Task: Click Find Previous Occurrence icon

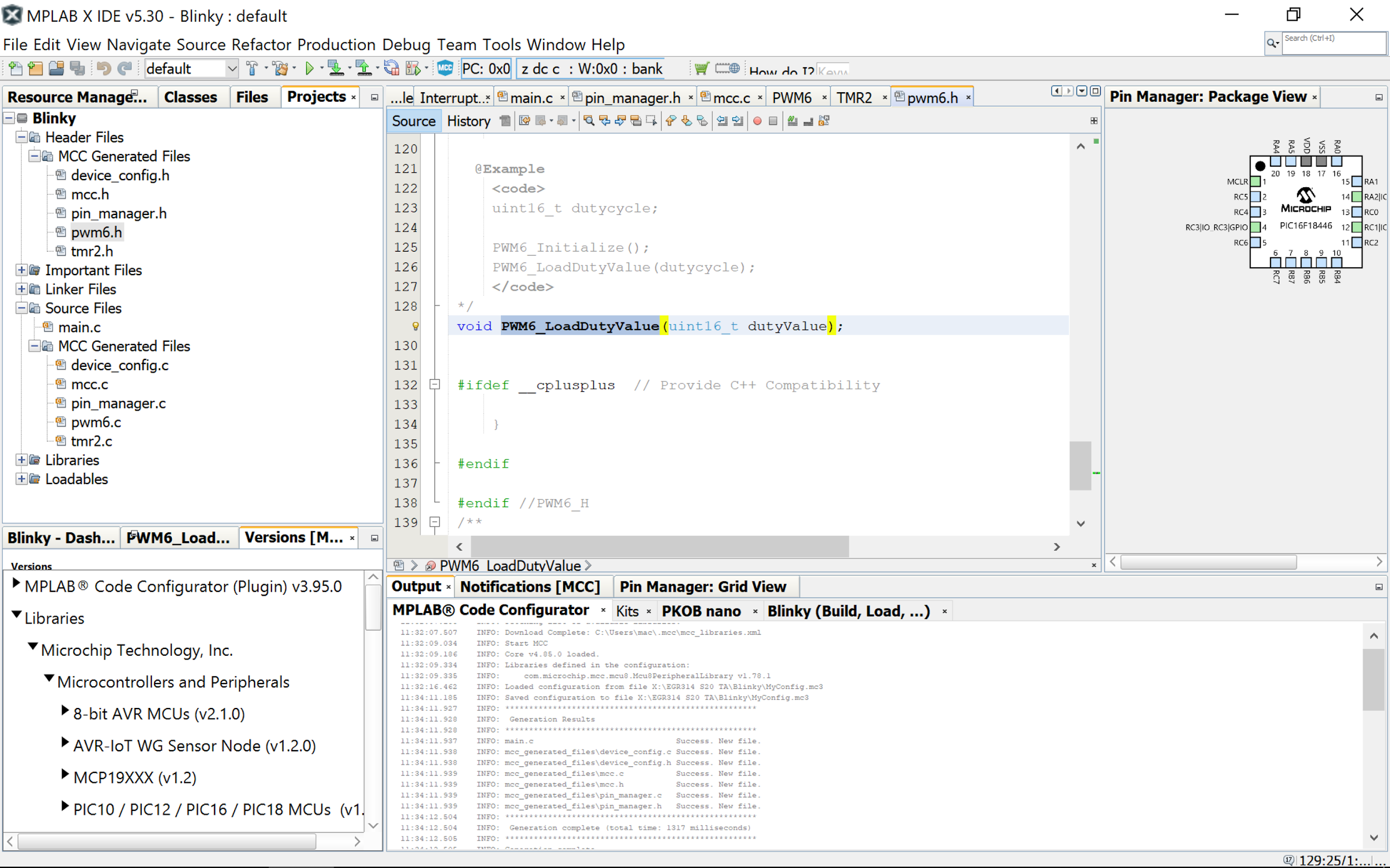Action: pyautogui.click(x=604, y=121)
